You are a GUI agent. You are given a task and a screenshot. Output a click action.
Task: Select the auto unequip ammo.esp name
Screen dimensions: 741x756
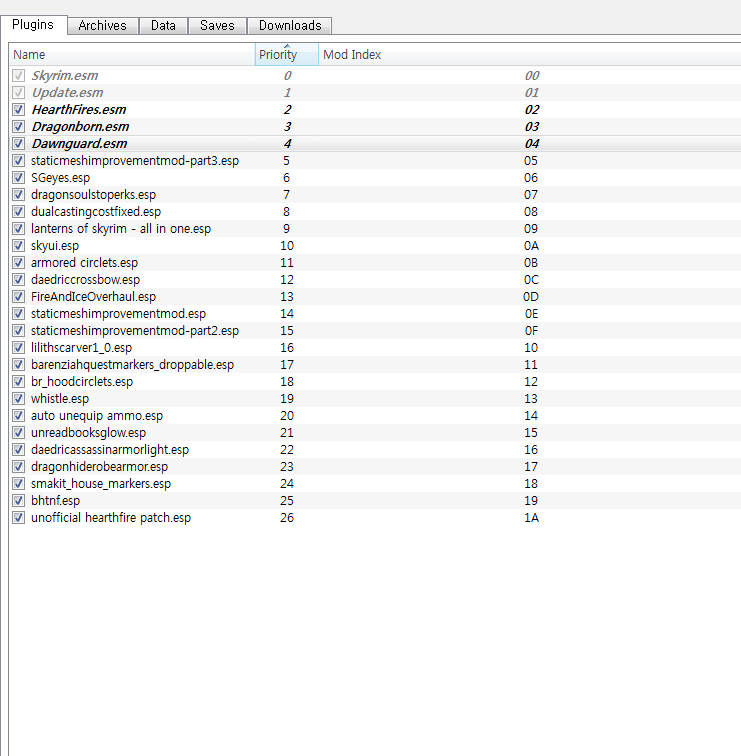tap(97, 416)
